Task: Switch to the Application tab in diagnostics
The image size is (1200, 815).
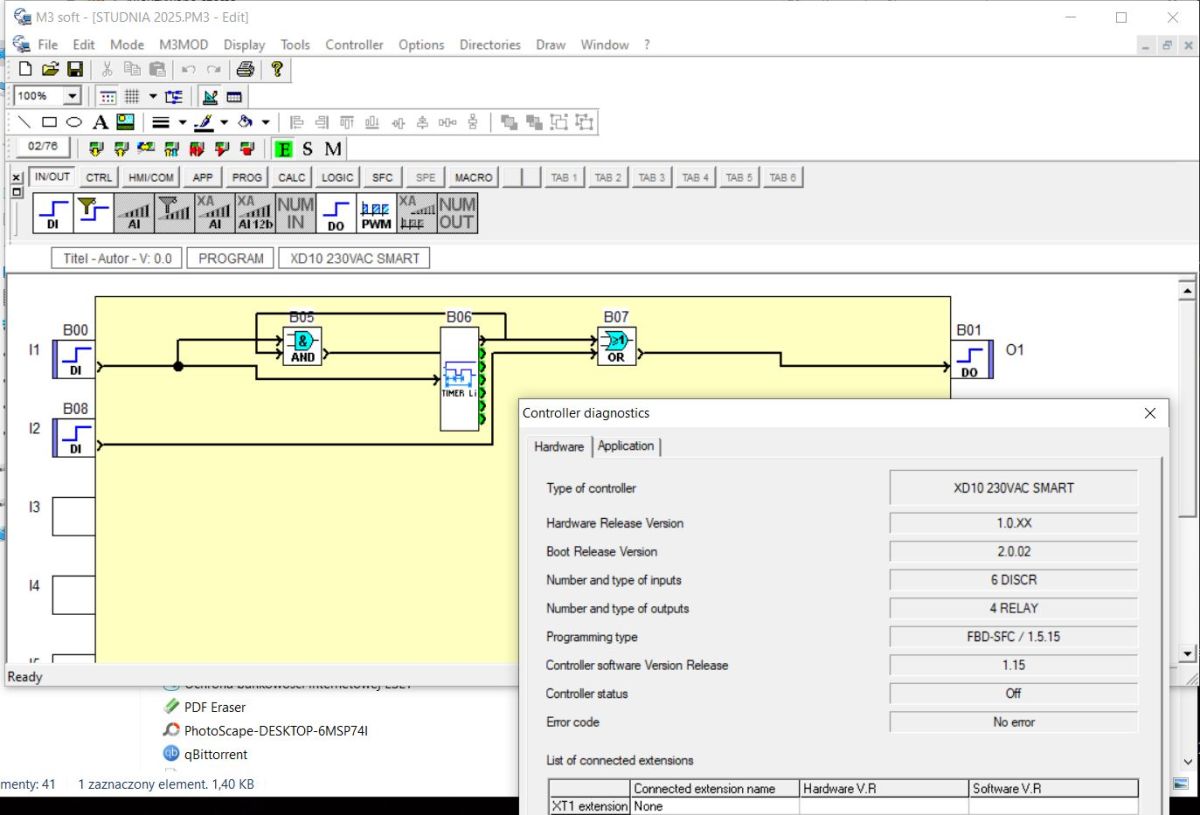Action: pos(626,446)
